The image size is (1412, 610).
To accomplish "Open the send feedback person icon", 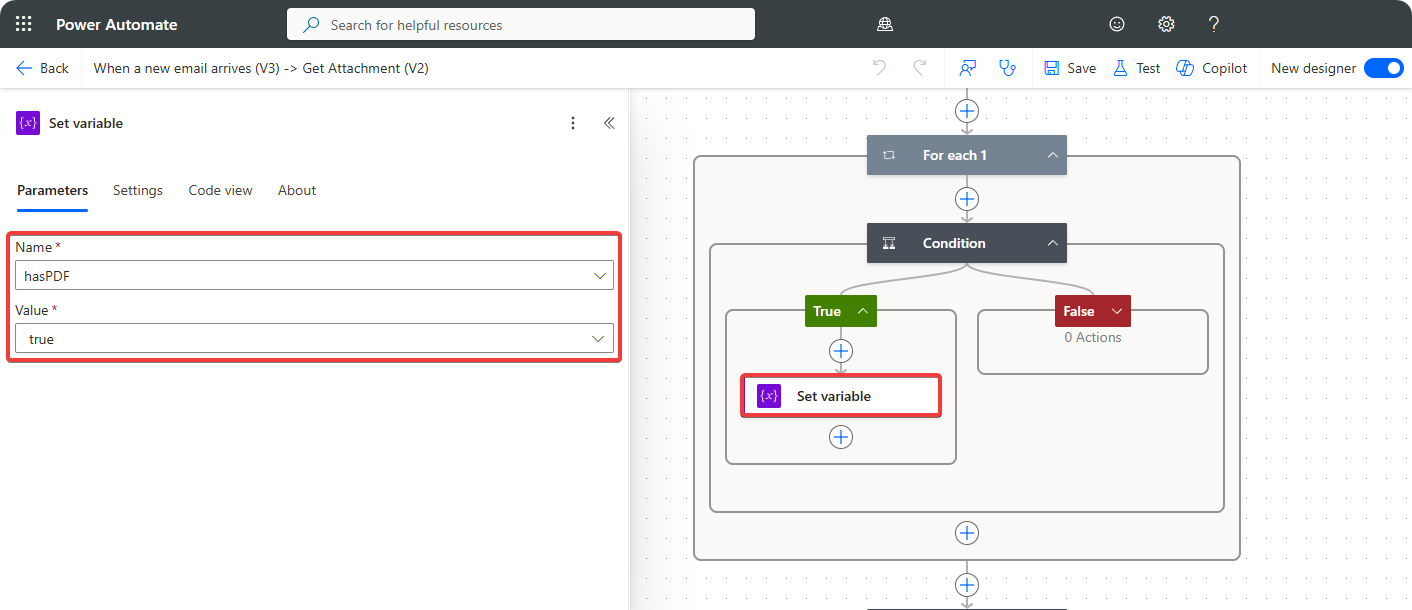I will (967, 68).
